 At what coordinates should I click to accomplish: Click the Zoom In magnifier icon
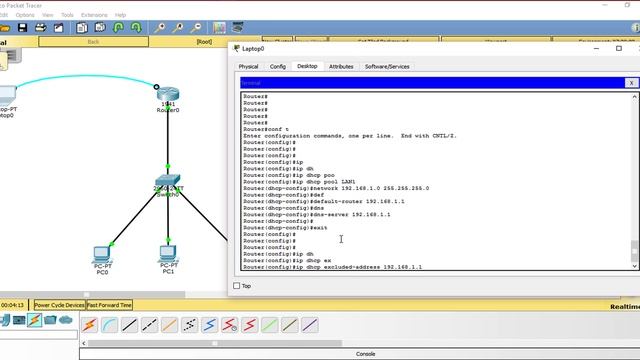pyautogui.click(x=160, y=28)
